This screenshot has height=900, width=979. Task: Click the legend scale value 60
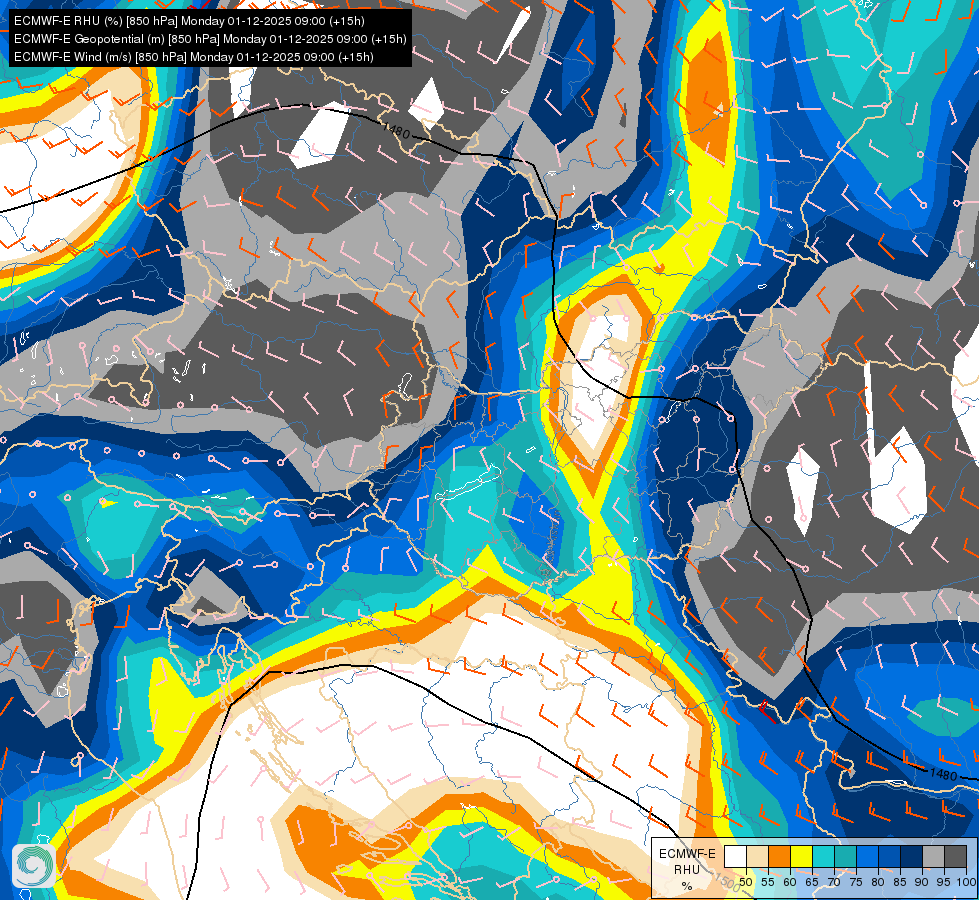pyautogui.click(x=790, y=882)
